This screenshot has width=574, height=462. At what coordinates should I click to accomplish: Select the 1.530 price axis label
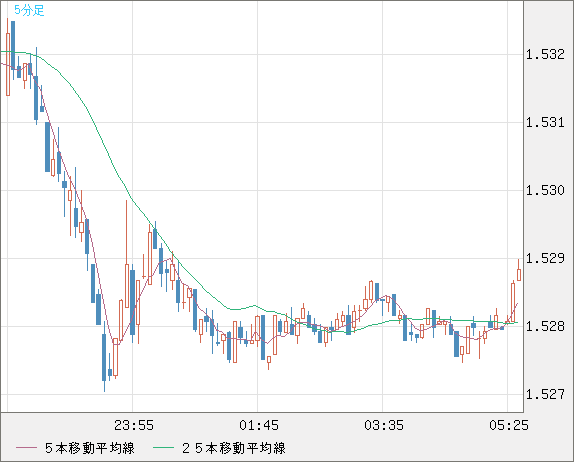click(545, 190)
